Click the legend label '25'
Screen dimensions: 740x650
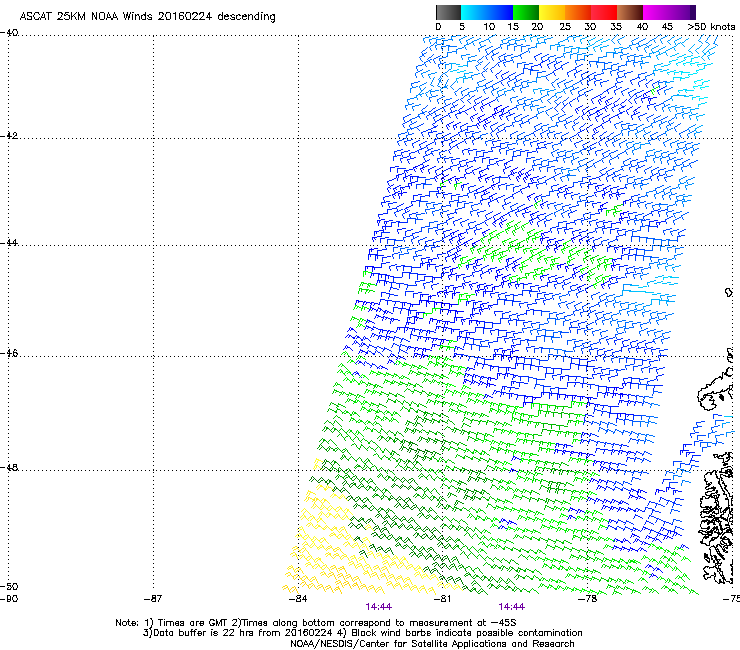click(x=564, y=27)
